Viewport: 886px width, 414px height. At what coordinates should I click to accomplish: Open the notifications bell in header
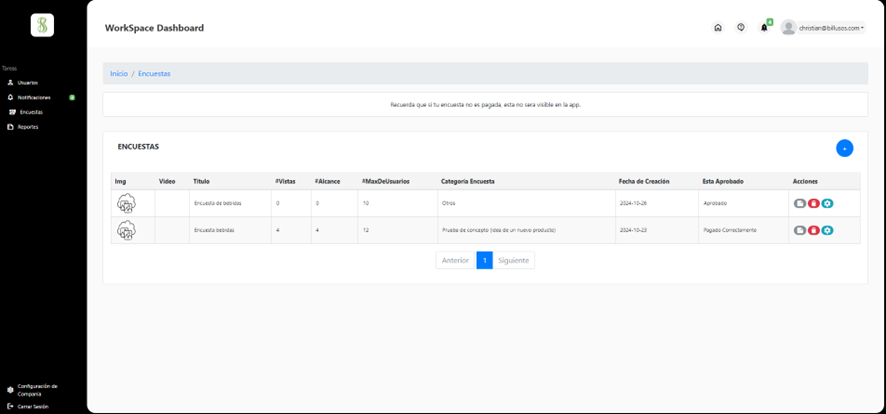[x=764, y=28]
